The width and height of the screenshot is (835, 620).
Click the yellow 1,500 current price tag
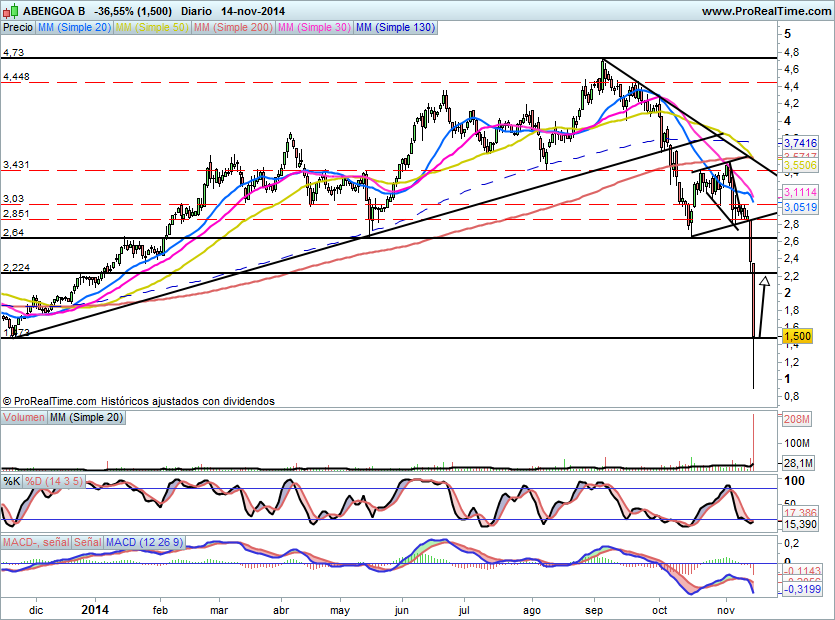(x=796, y=338)
